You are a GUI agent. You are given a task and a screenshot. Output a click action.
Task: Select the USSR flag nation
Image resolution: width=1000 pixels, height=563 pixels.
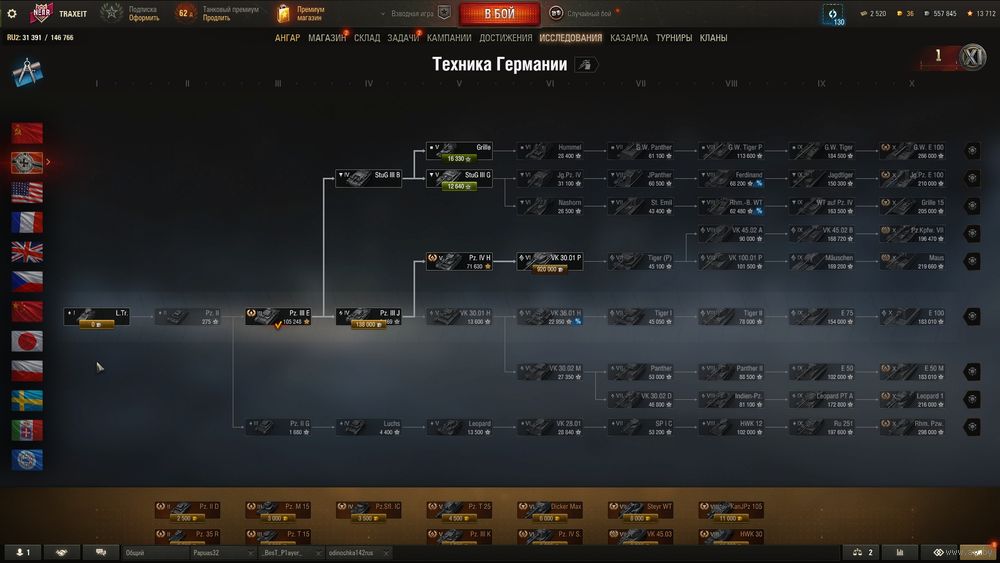[x=27, y=133]
